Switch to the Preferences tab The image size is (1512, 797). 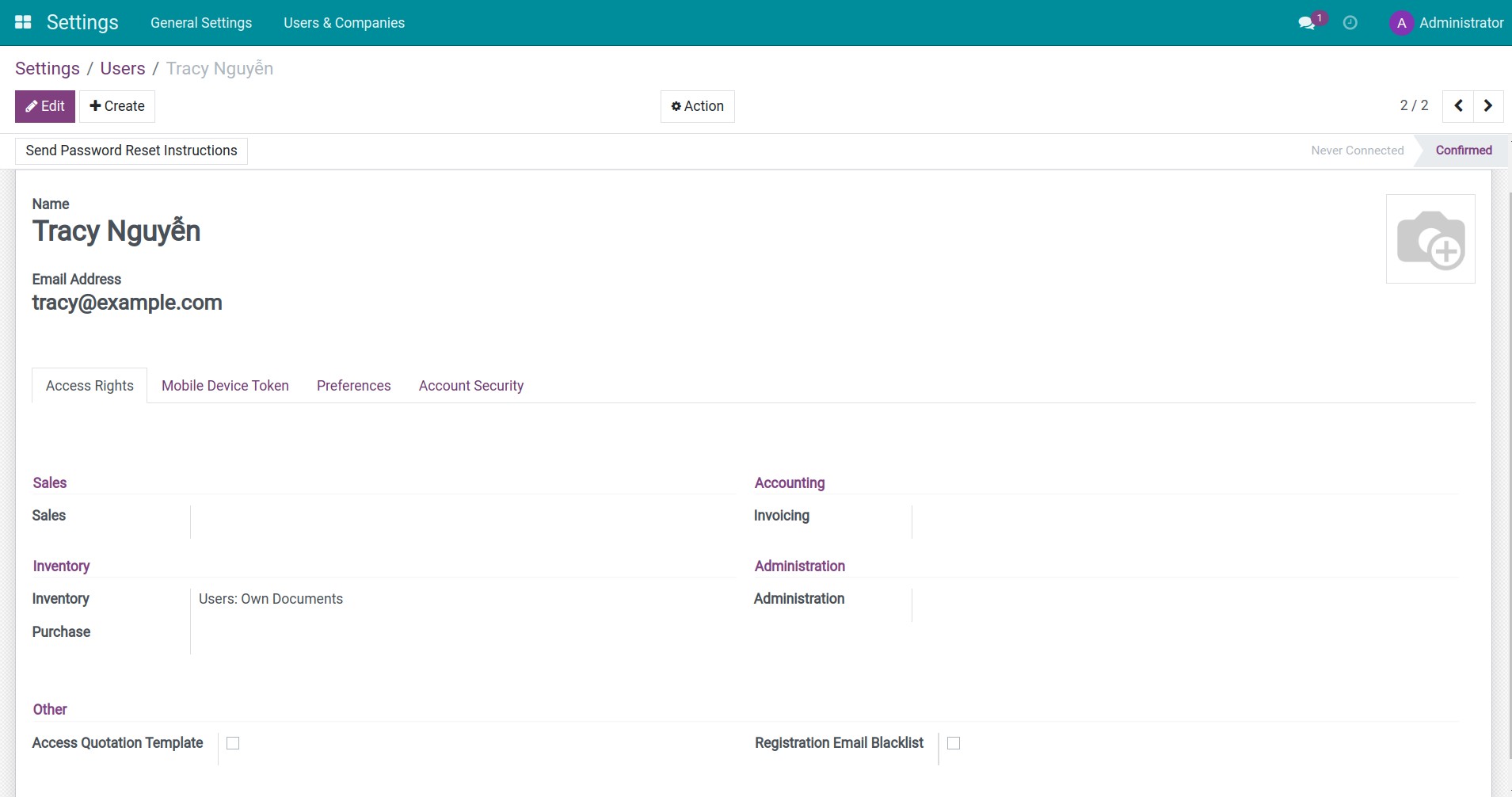(x=353, y=386)
